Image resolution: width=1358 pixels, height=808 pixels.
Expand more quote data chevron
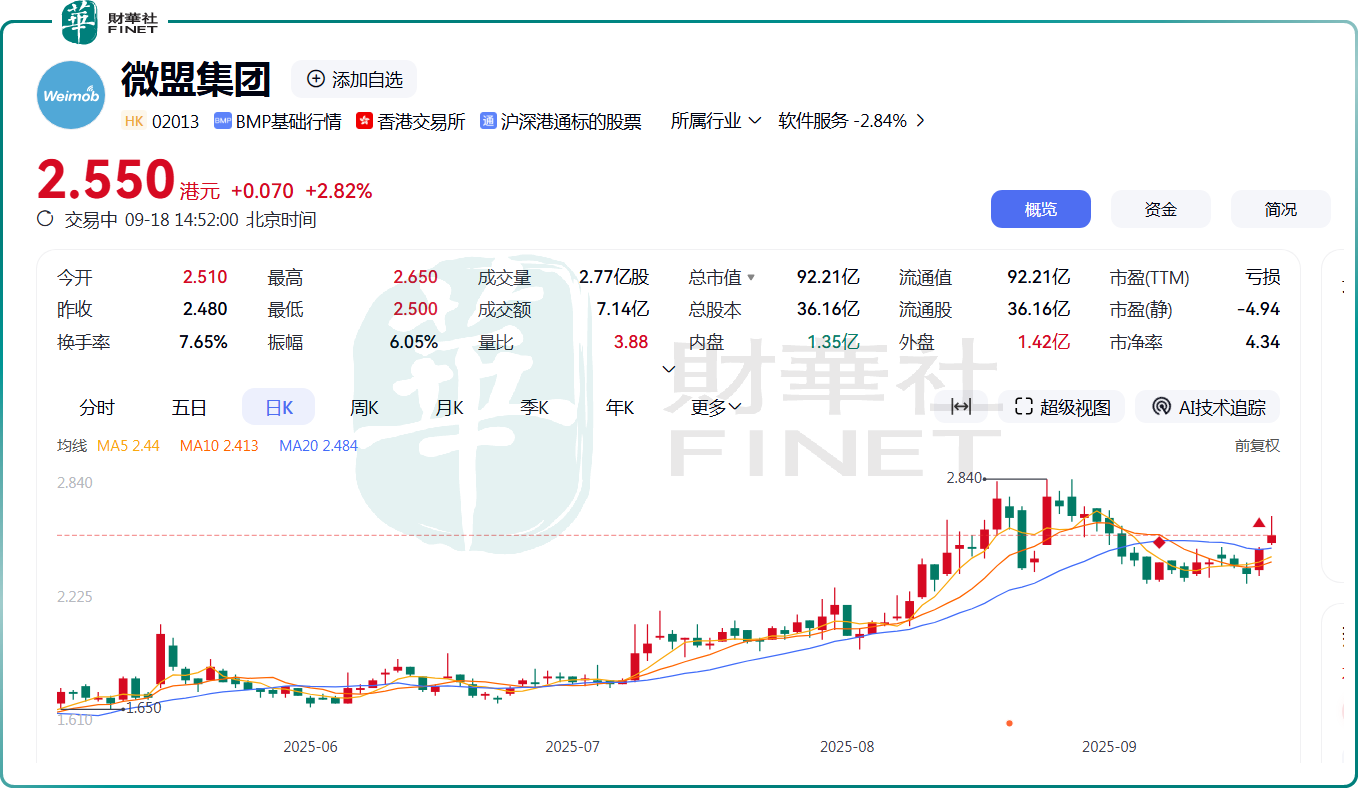pos(669,369)
